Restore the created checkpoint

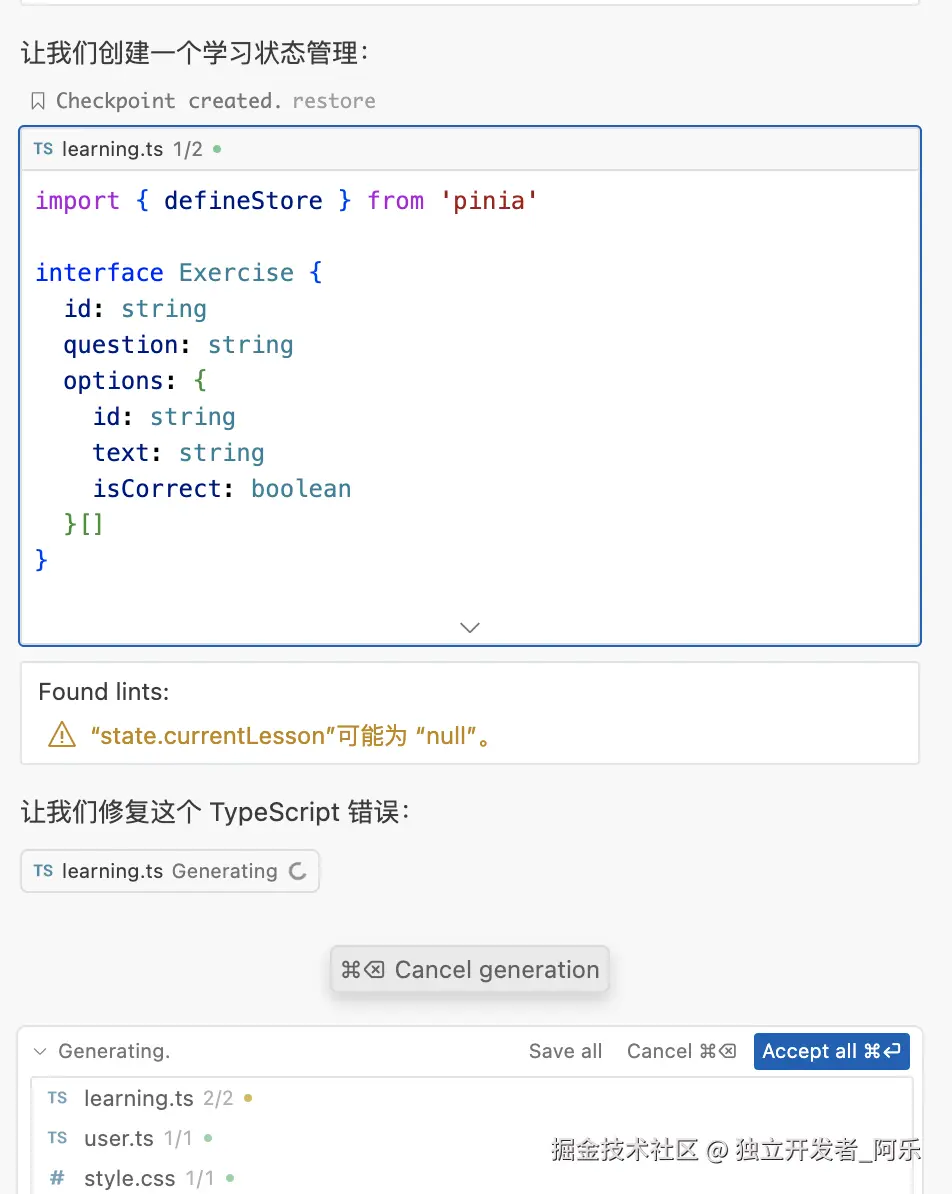click(x=334, y=101)
